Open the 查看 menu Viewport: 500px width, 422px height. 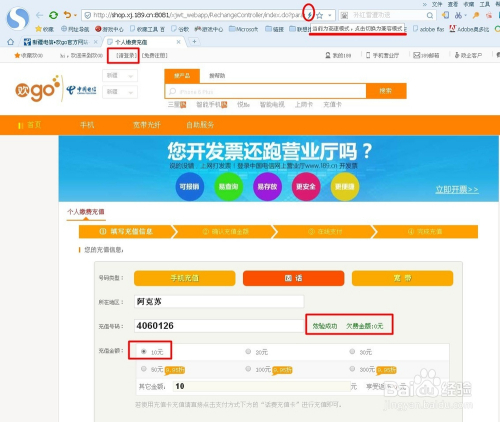pos(453,4)
